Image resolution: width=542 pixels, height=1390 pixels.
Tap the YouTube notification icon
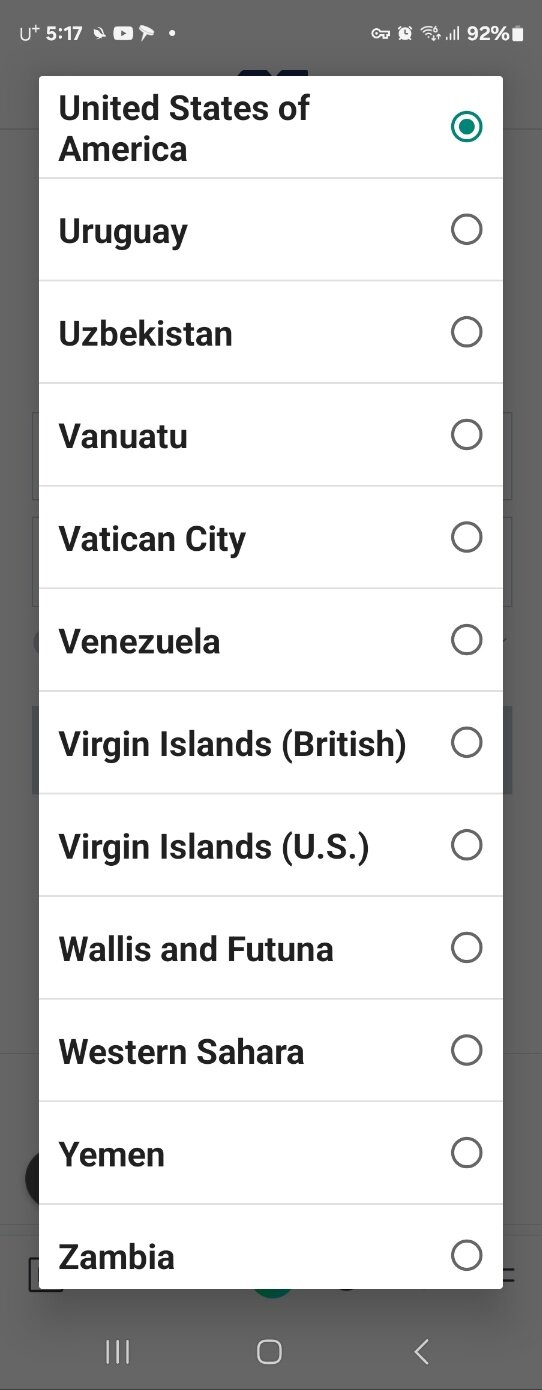click(123, 33)
